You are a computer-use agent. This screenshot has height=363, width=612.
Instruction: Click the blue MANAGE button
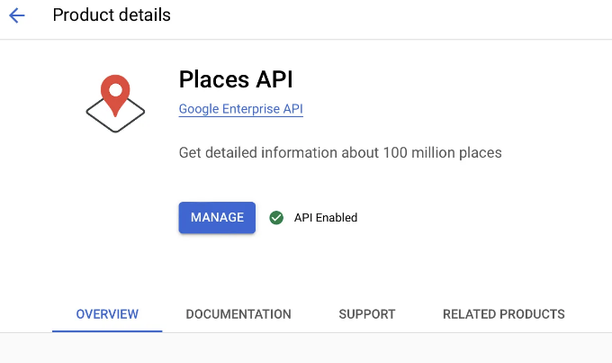tap(217, 217)
